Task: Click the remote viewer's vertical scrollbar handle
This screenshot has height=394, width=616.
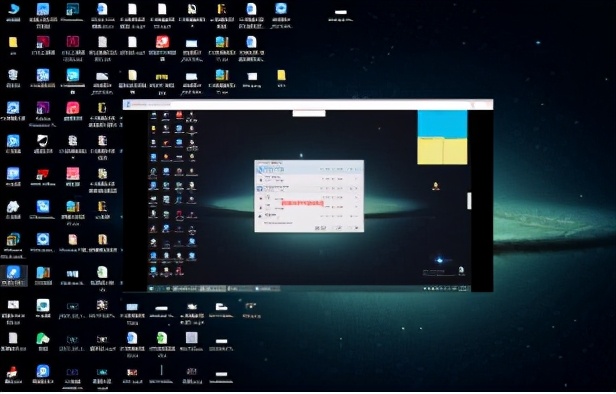Action: click(469, 201)
